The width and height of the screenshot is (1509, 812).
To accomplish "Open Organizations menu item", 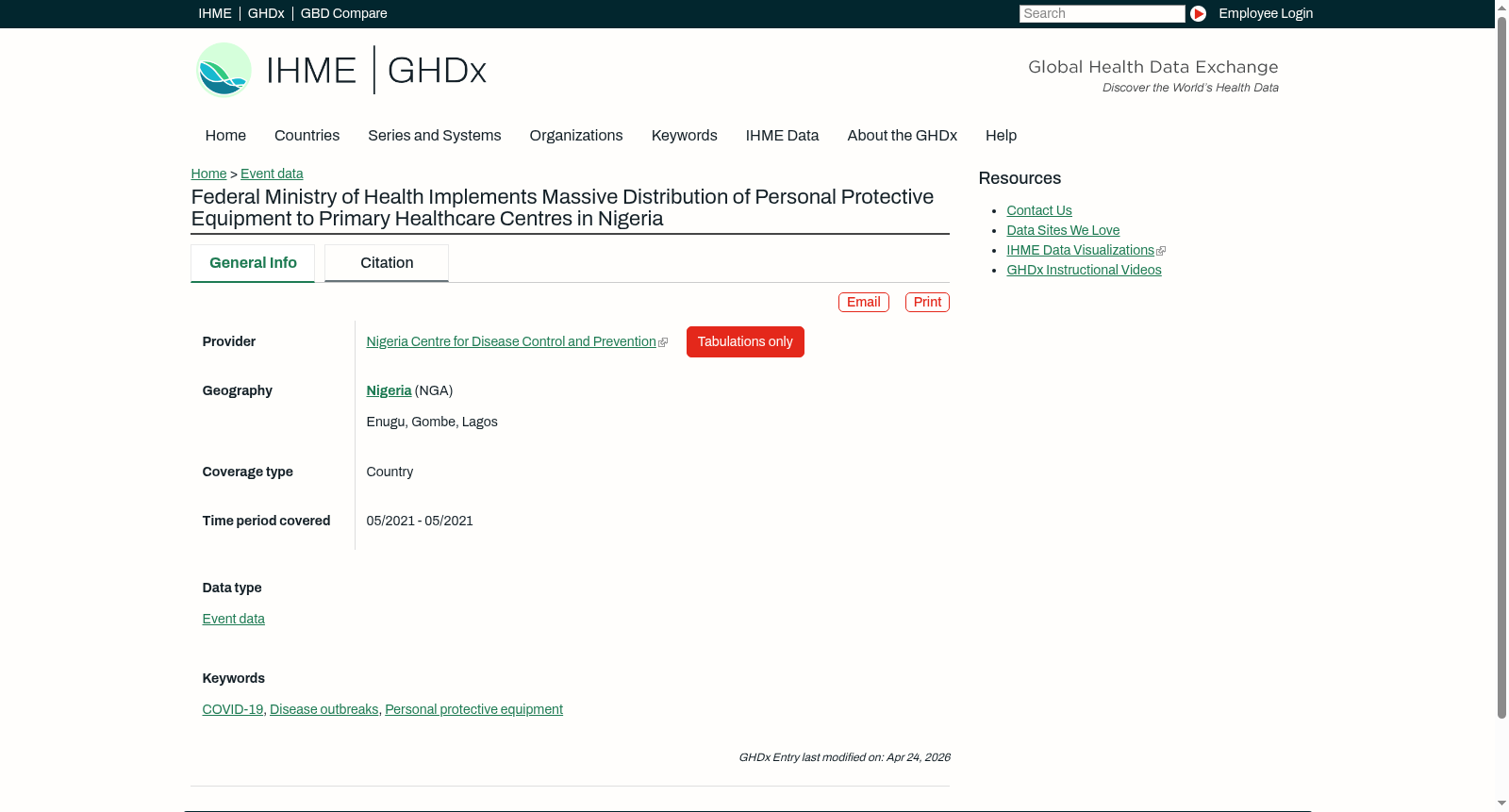I will coord(576,136).
